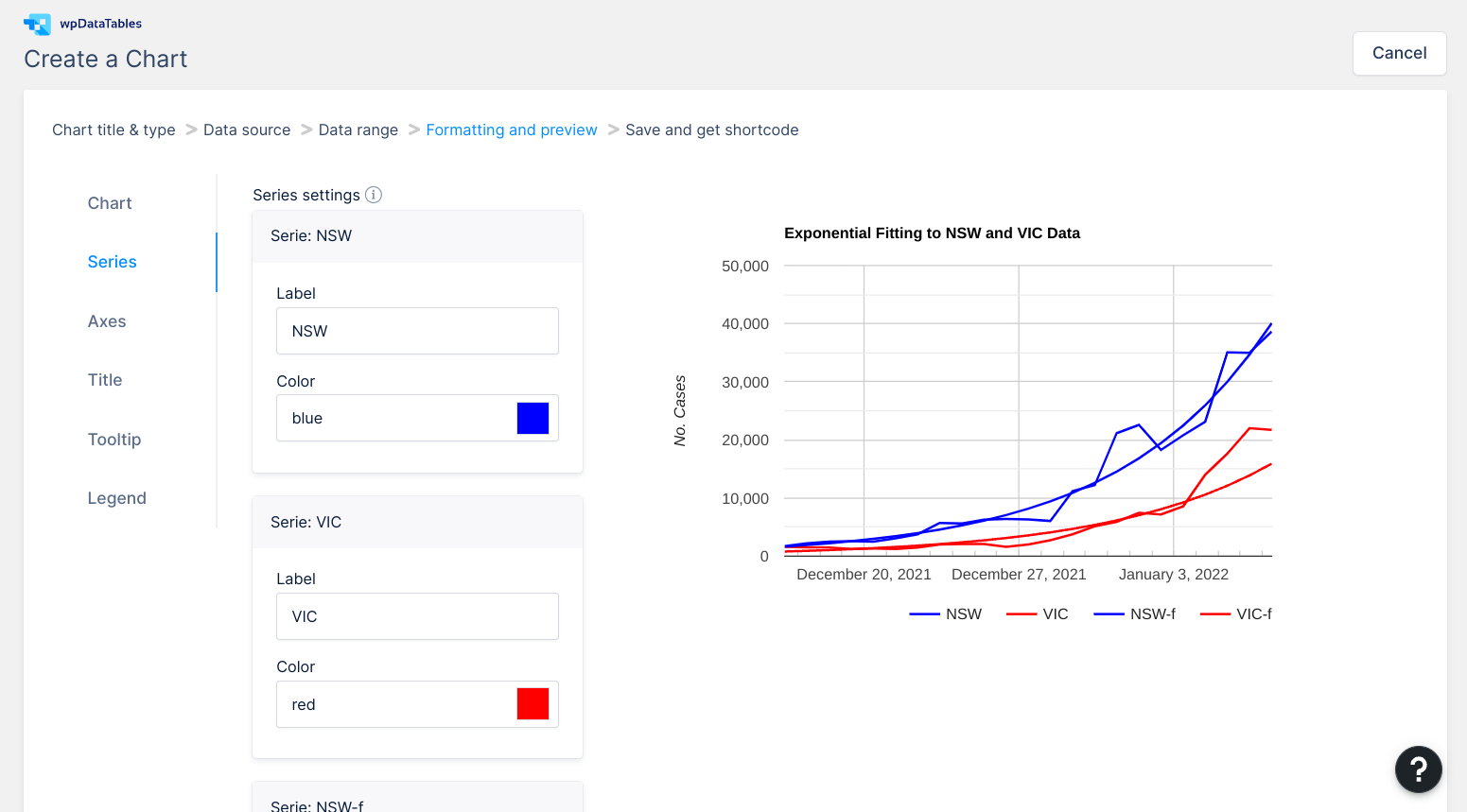Show the Legend settings tab
The image size is (1467, 812).
116,498
